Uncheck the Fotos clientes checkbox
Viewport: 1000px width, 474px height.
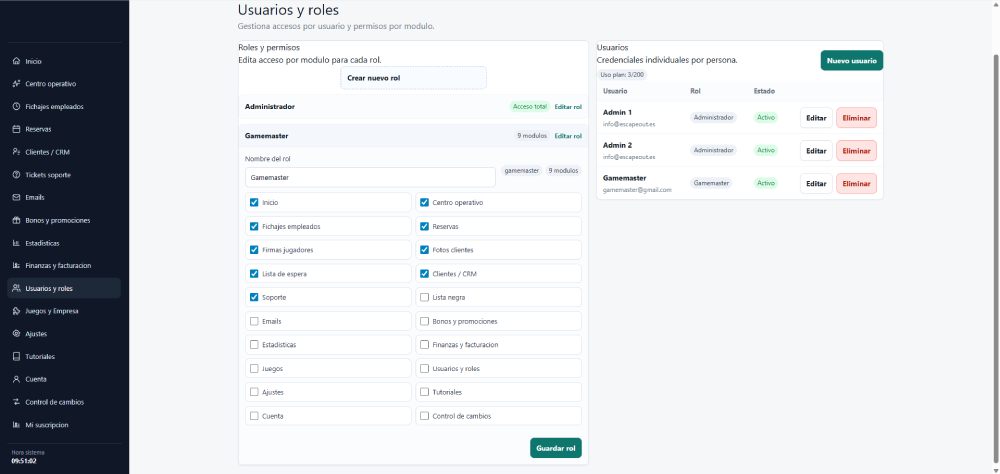pos(424,249)
